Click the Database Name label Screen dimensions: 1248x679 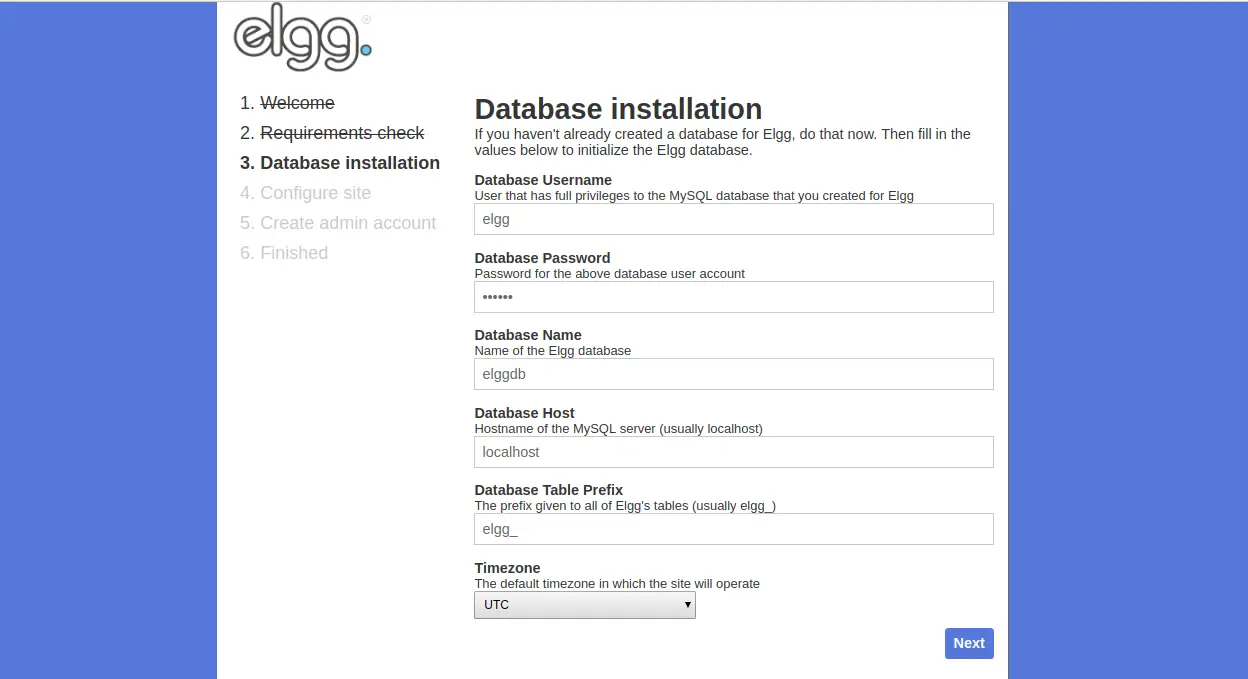click(528, 335)
